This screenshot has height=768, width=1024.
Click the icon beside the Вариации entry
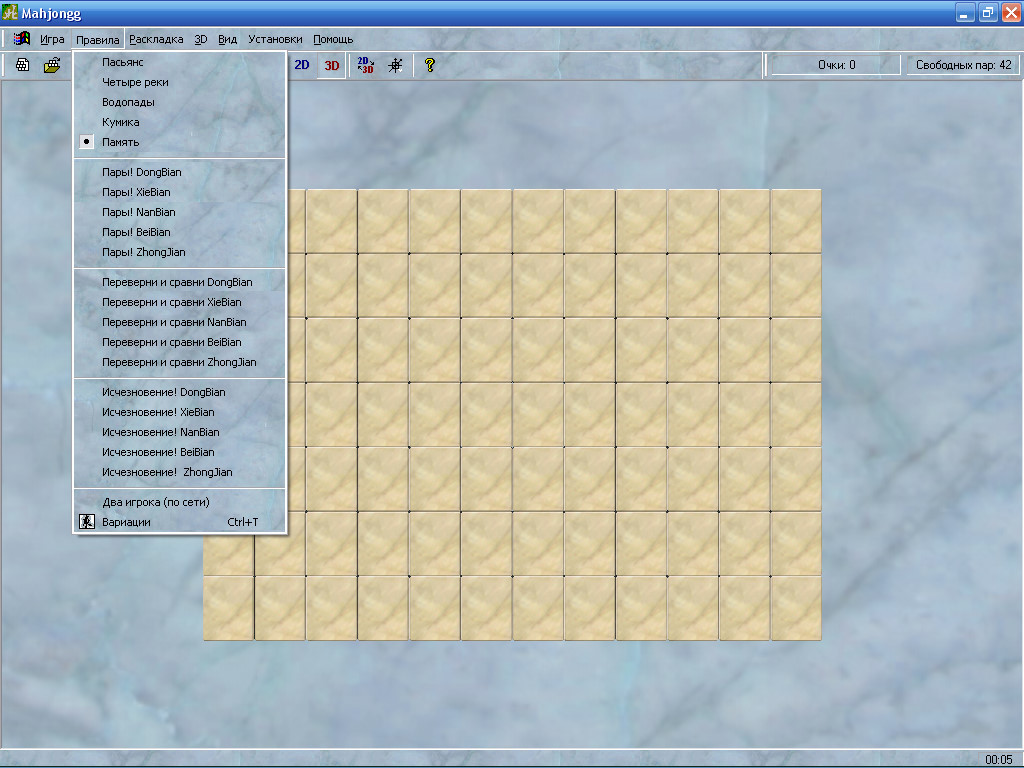pyautogui.click(x=87, y=521)
